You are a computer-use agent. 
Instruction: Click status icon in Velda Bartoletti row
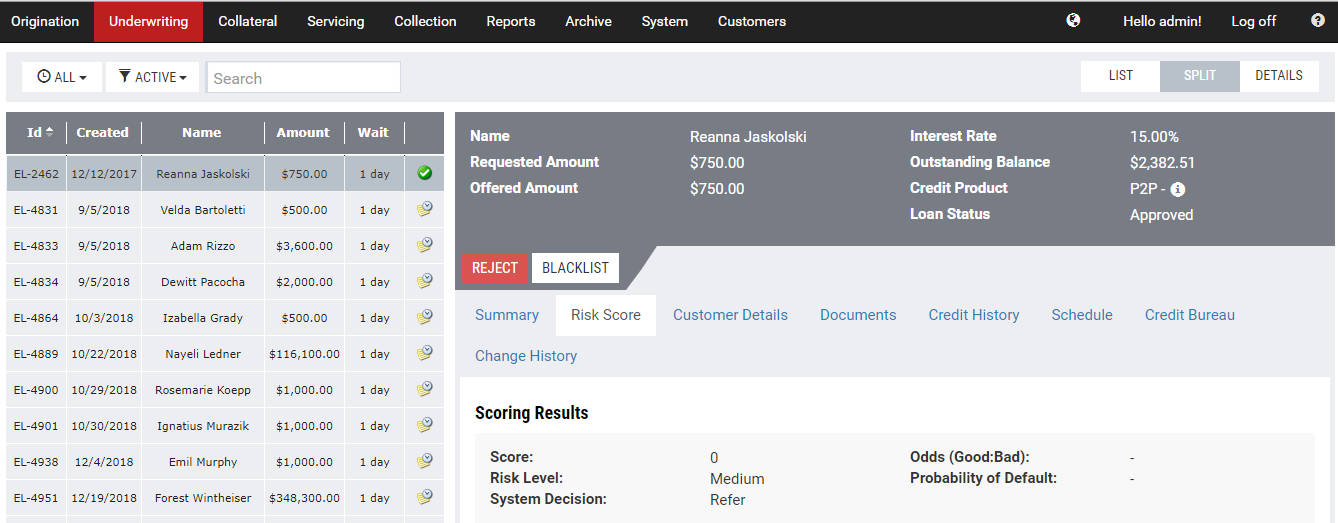(424, 210)
